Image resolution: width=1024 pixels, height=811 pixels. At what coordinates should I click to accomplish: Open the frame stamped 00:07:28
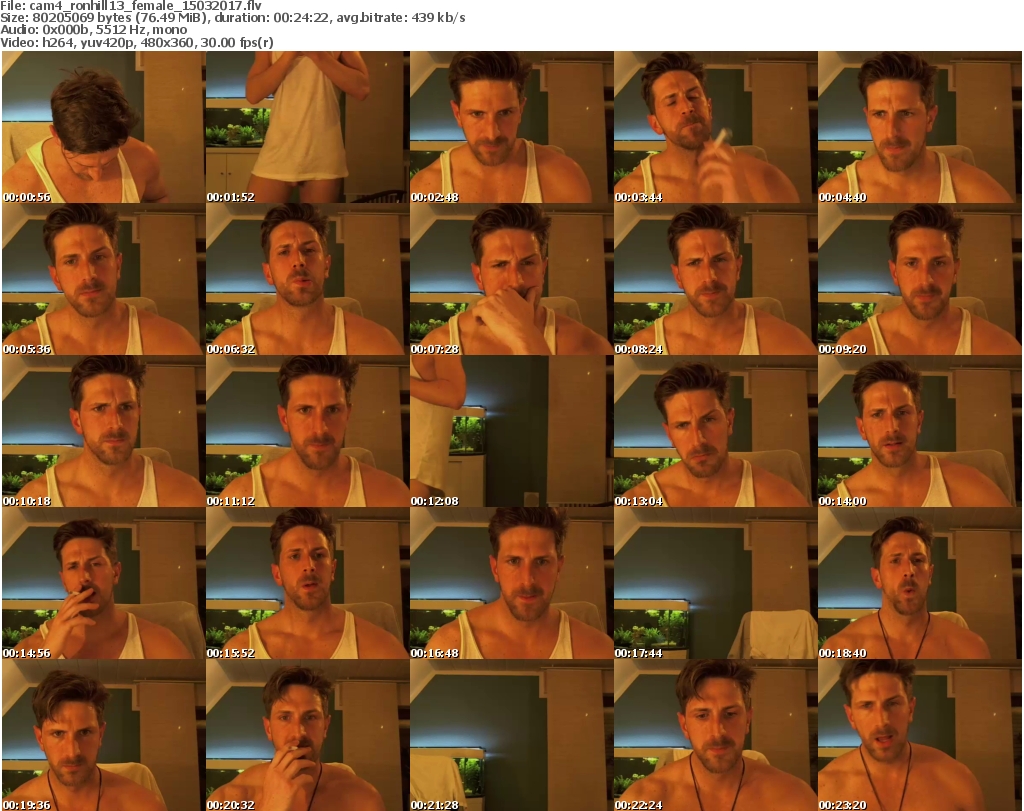point(511,279)
